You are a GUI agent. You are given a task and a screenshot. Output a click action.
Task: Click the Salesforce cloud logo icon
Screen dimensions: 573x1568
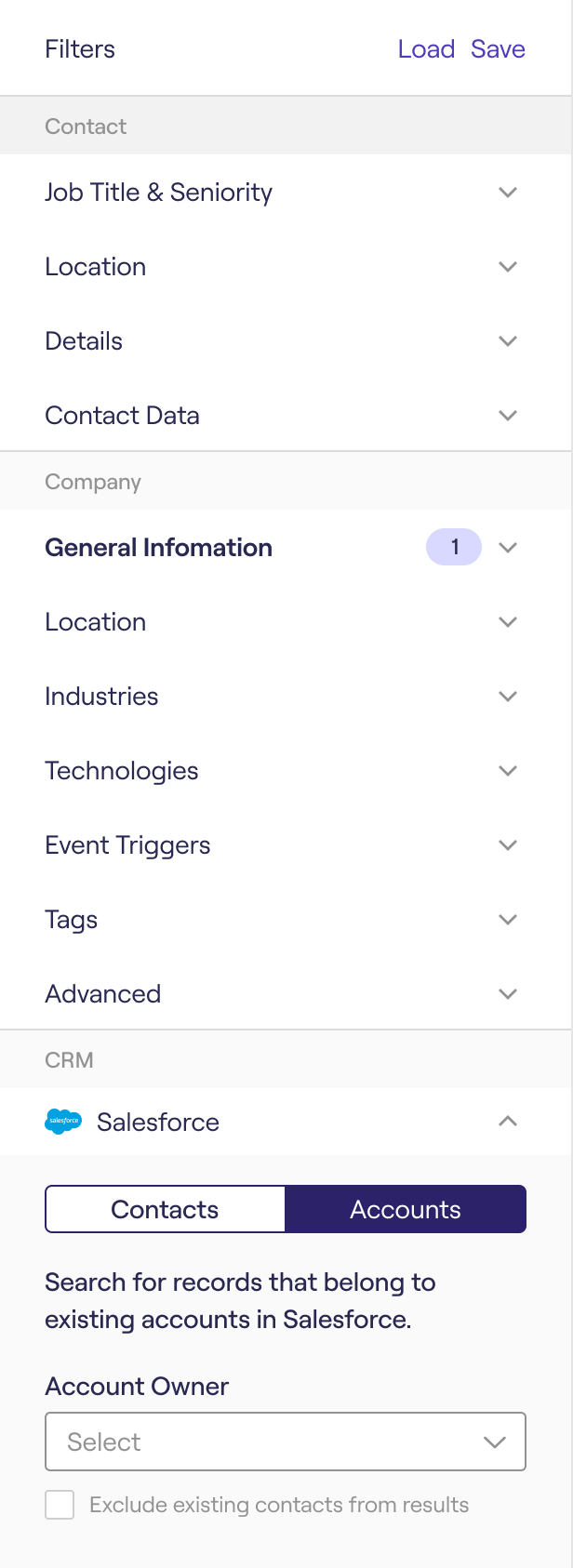pos(63,1122)
